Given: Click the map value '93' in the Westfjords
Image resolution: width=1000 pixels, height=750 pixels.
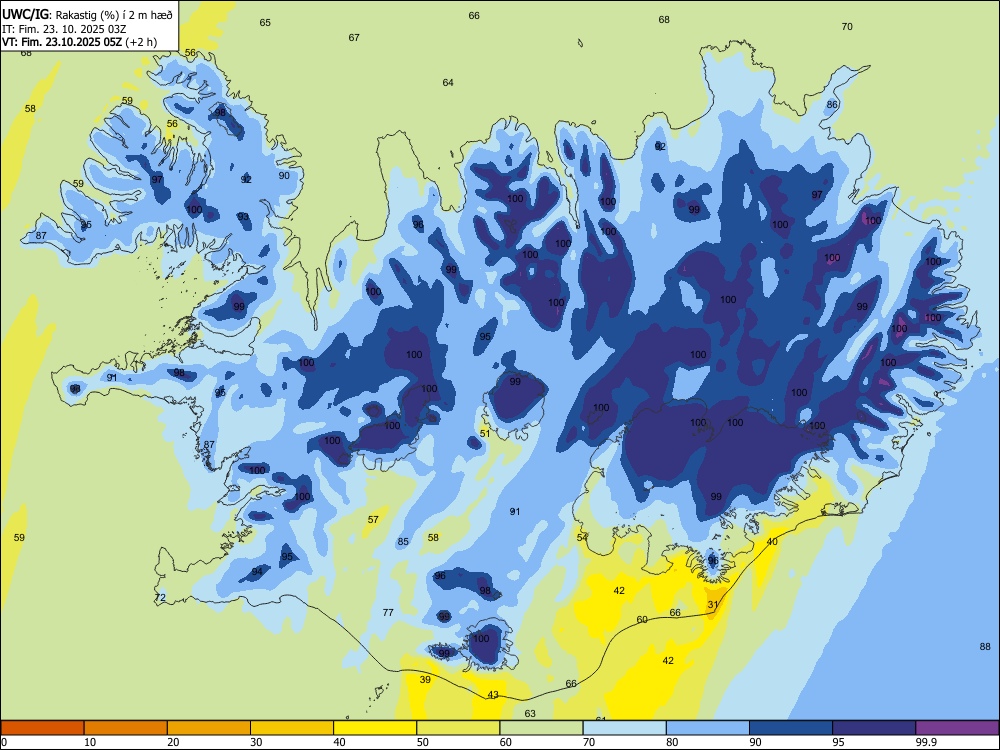Looking at the screenshot, I should click(x=244, y=217).
